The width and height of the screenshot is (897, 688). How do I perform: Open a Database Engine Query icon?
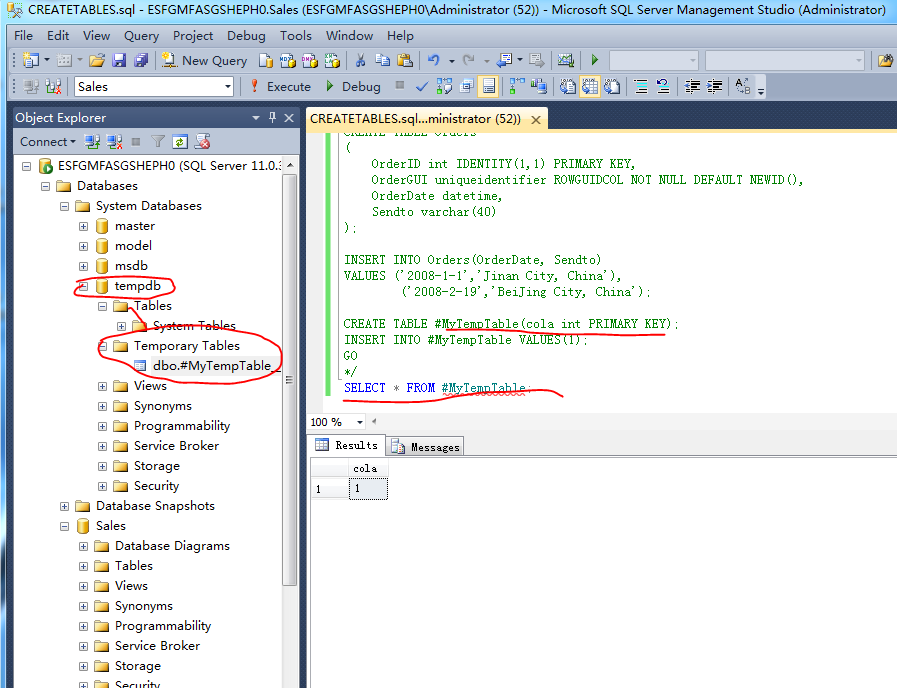pyautogui.click(x=266, y=60)
